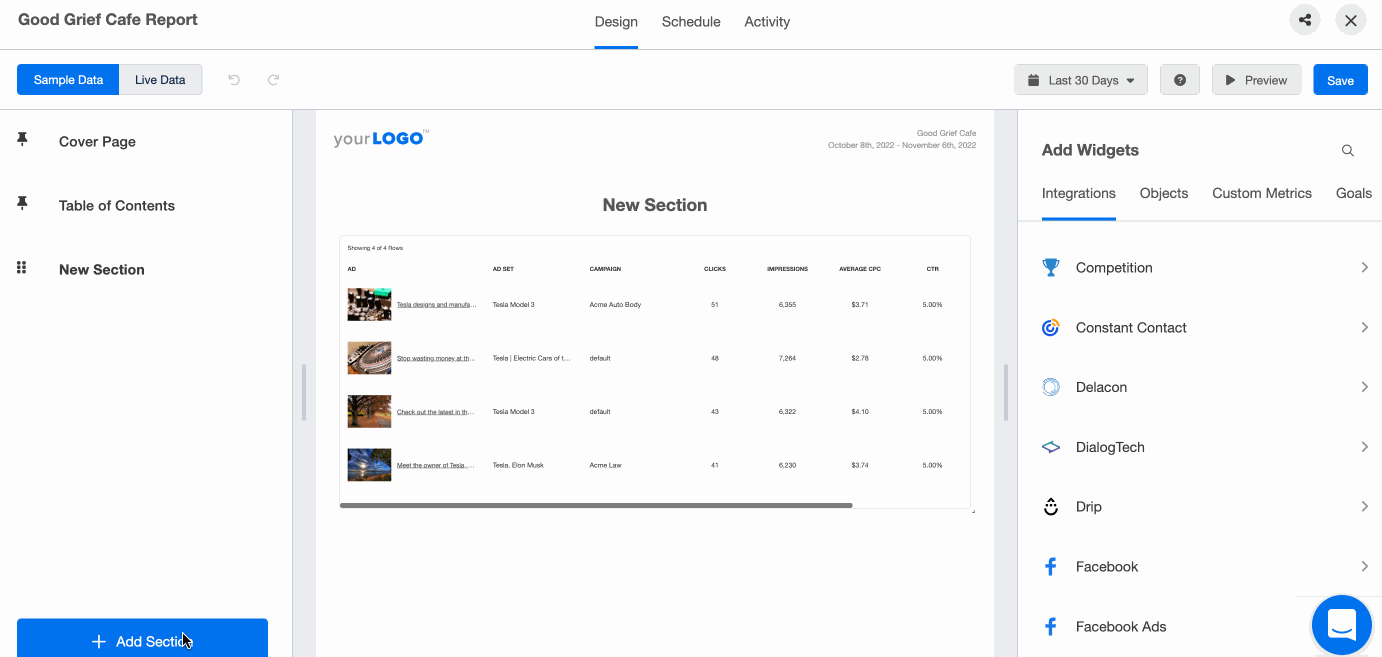Click the Cover Page pin icon

pos(22,141)
